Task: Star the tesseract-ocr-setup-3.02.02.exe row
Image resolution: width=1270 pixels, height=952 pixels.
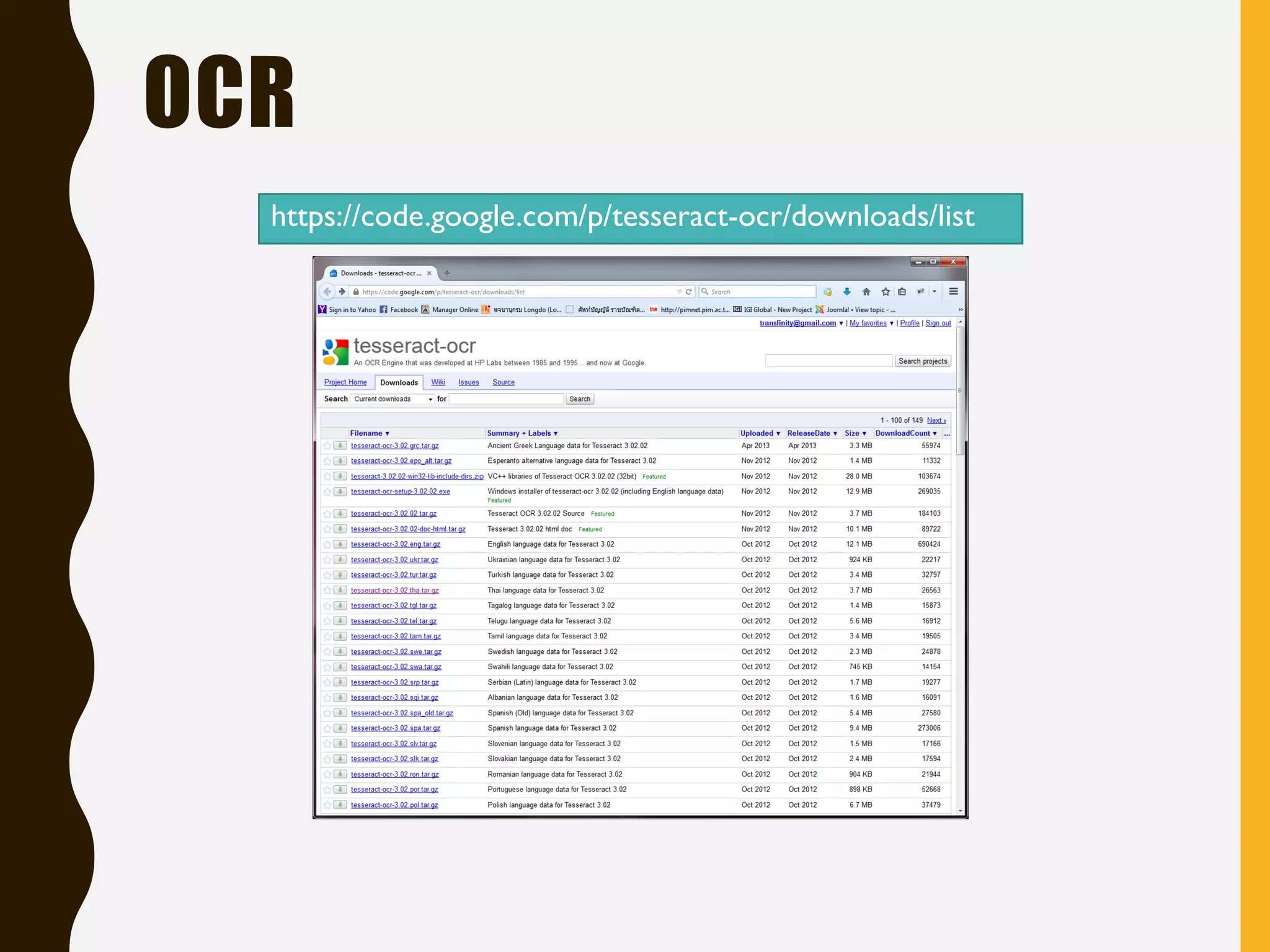Action: point(327,491)
